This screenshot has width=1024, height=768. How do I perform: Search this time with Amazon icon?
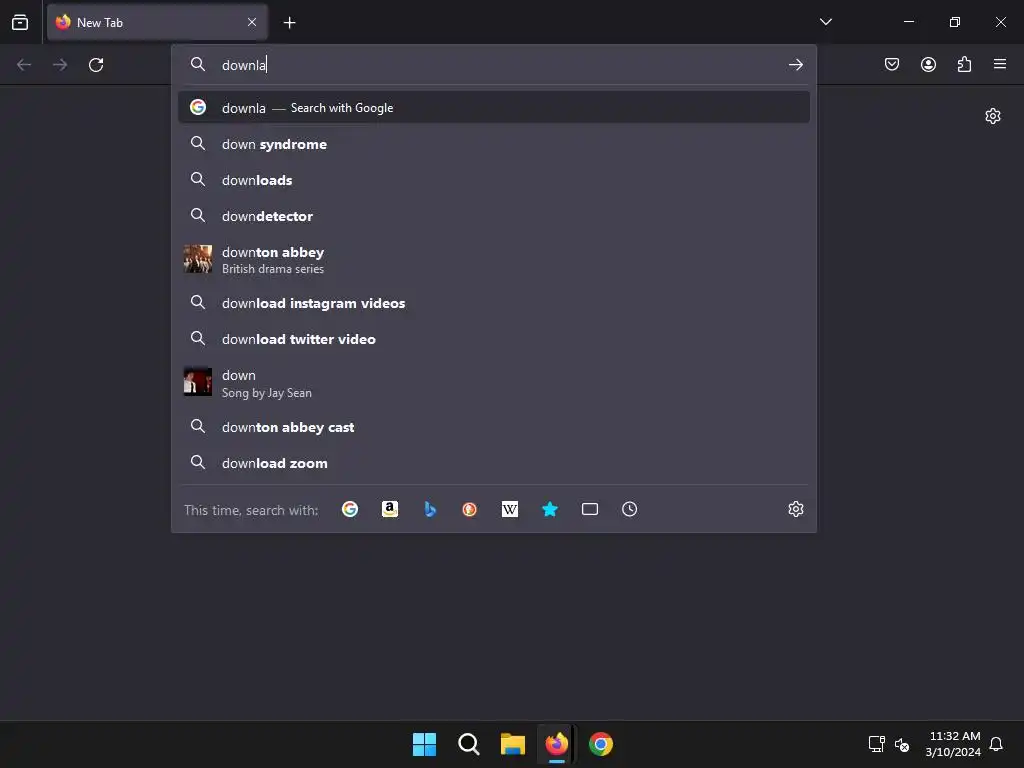pos(390,509)
